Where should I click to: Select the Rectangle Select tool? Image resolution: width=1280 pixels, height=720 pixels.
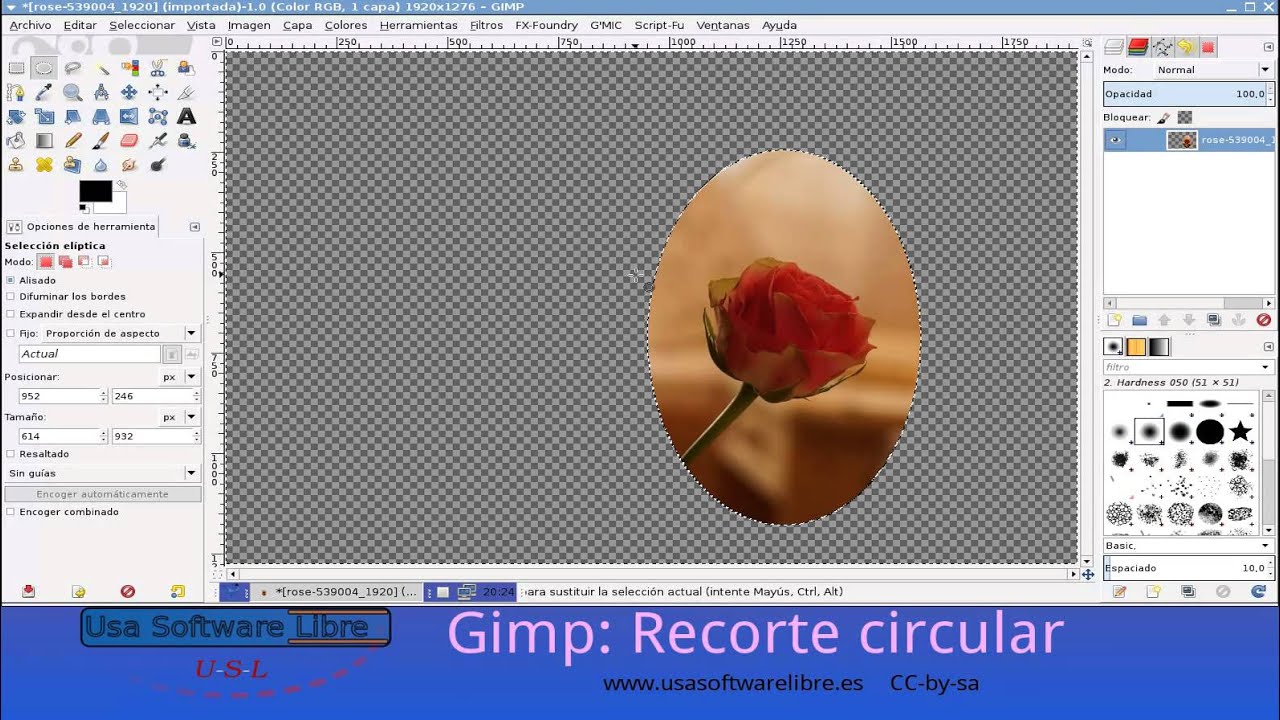(x=16, y=68)
